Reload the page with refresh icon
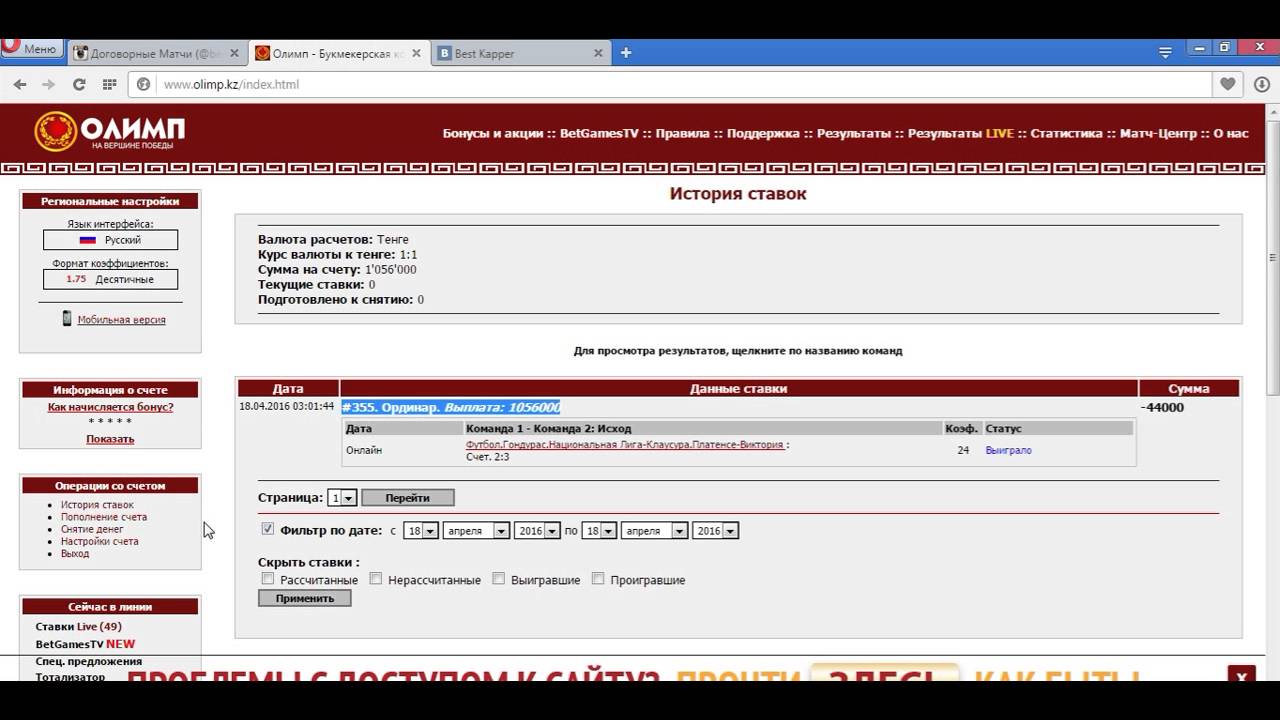This screenshot has height=720, width=1280. tap(79, 85)
